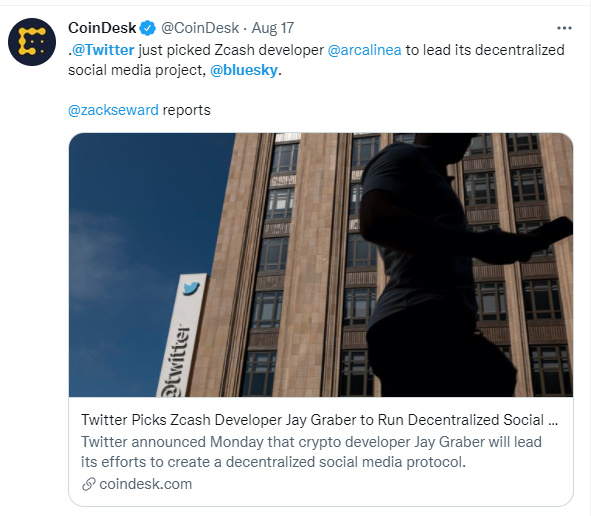The width and height of the screenshot is (591, 516).
Task: Open the CoinDesk profile avatar
Action: coord(32,42)
